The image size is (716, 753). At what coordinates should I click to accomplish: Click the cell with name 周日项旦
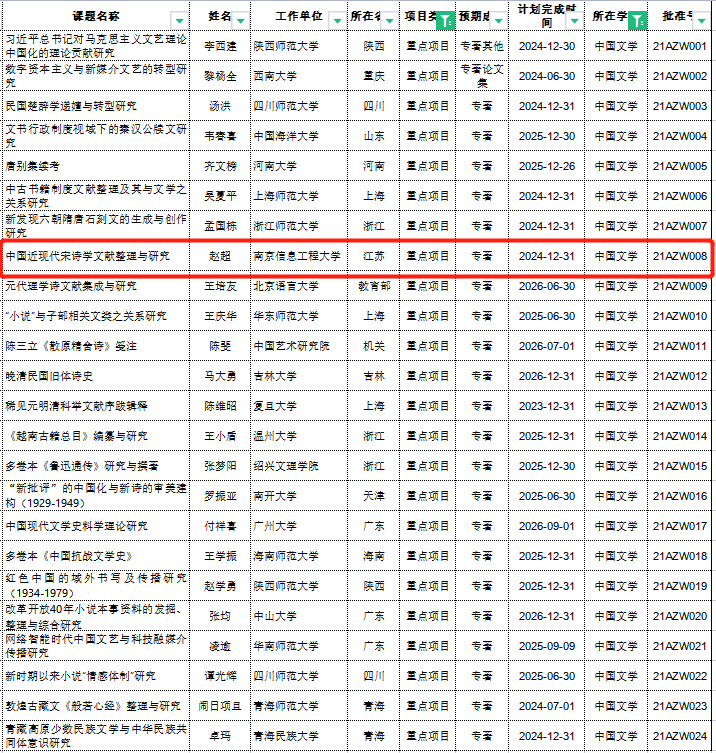[x=220, y=706]
